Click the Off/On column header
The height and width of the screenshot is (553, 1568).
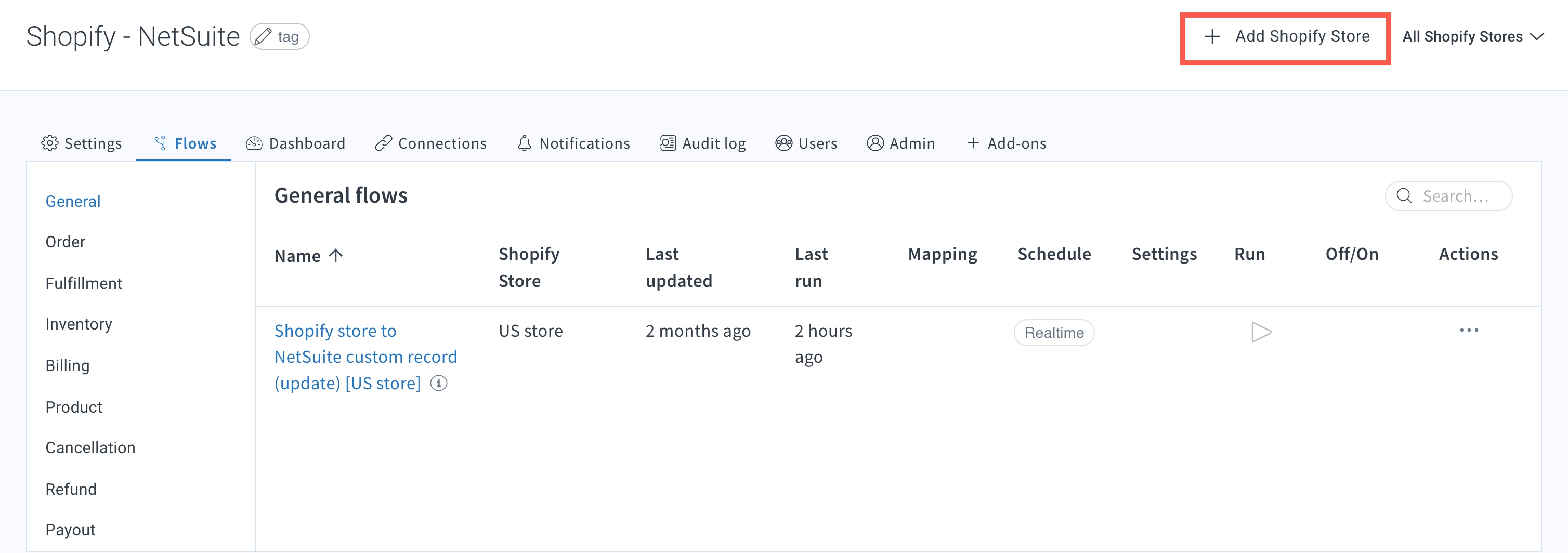tap(1351, 254)
